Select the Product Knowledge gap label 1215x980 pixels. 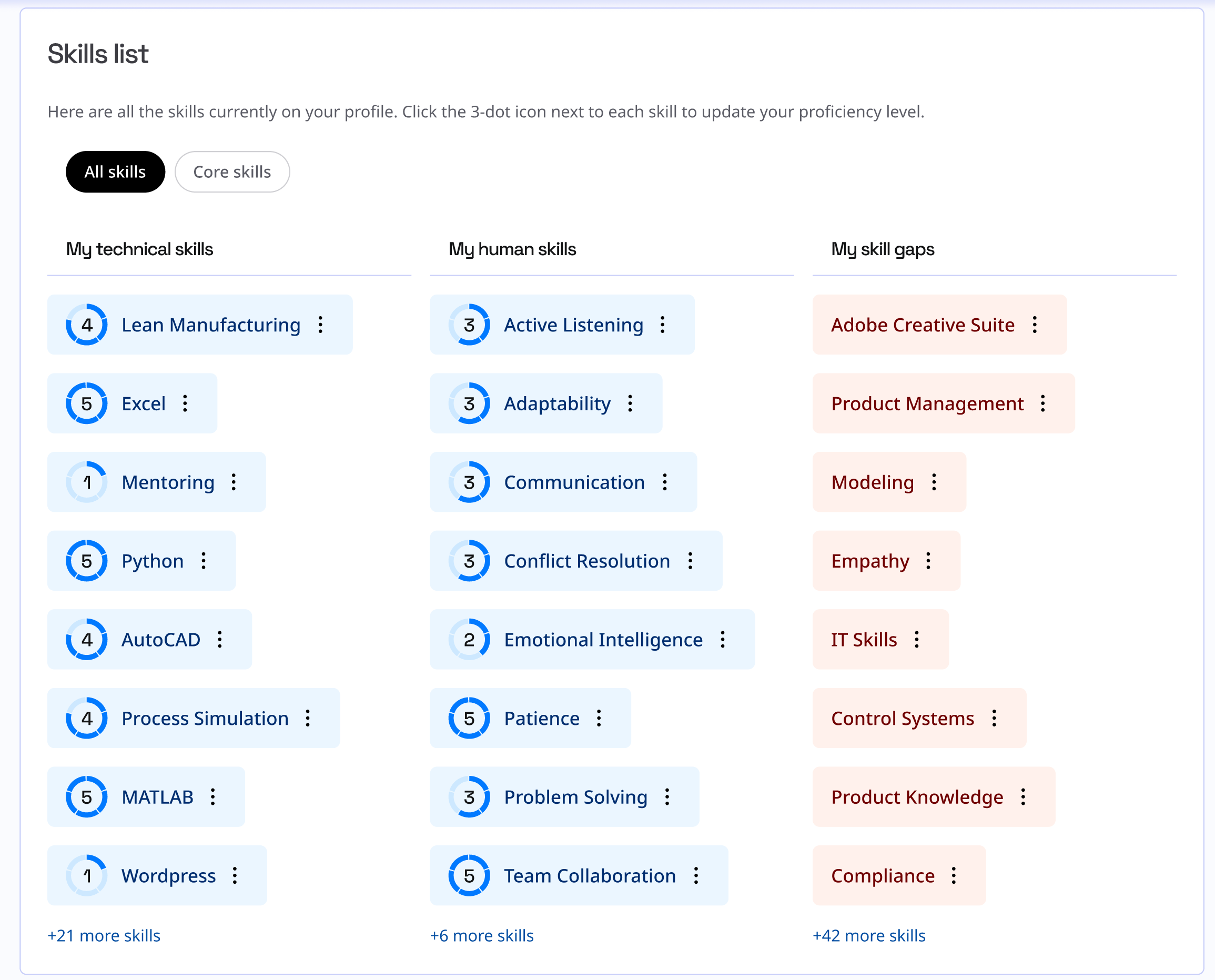point(918,797)
